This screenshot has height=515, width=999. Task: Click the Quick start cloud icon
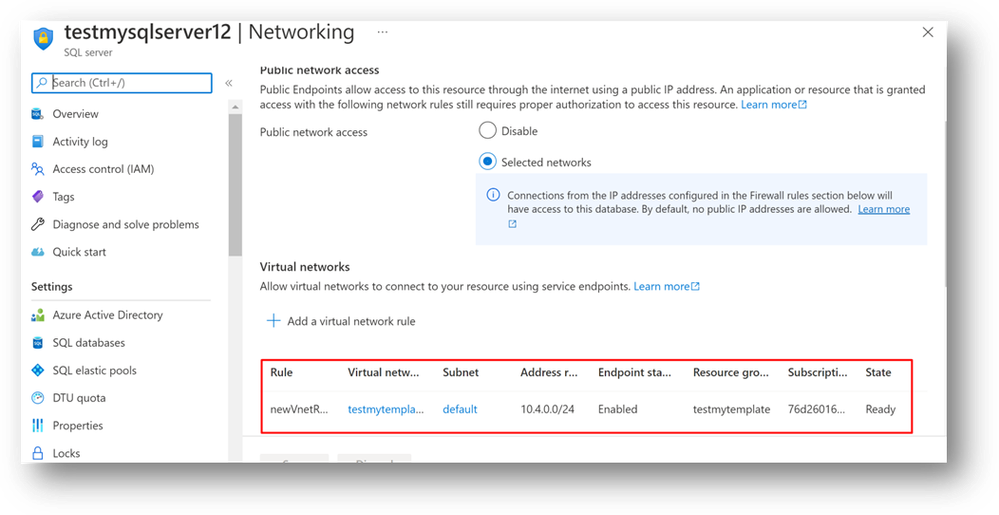point(38,252)
